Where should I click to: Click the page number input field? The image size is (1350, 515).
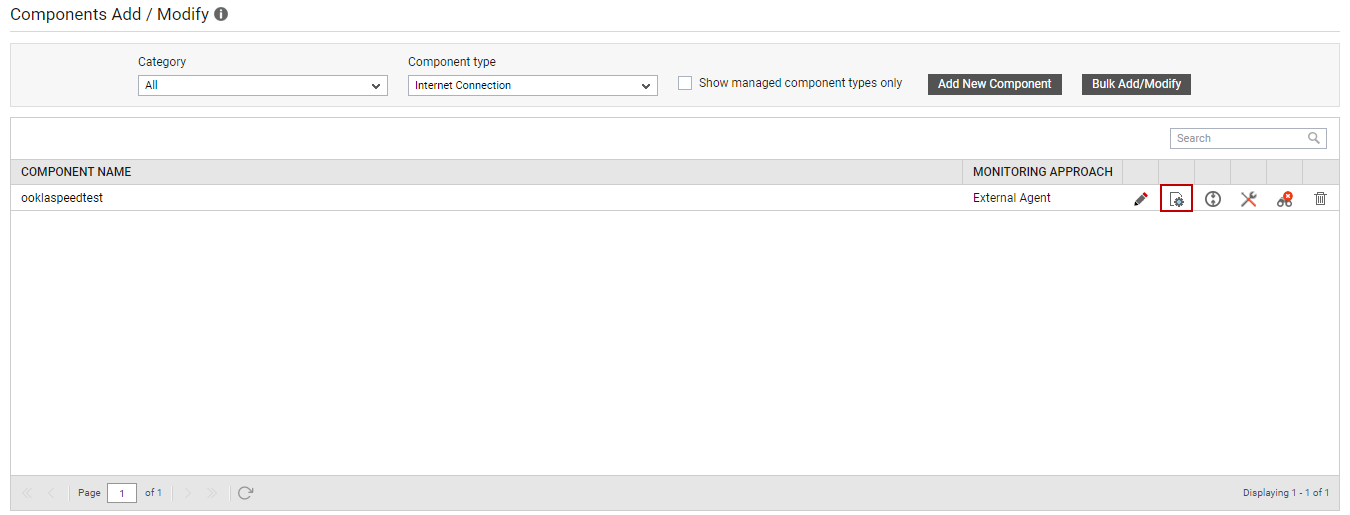(122, 493)
